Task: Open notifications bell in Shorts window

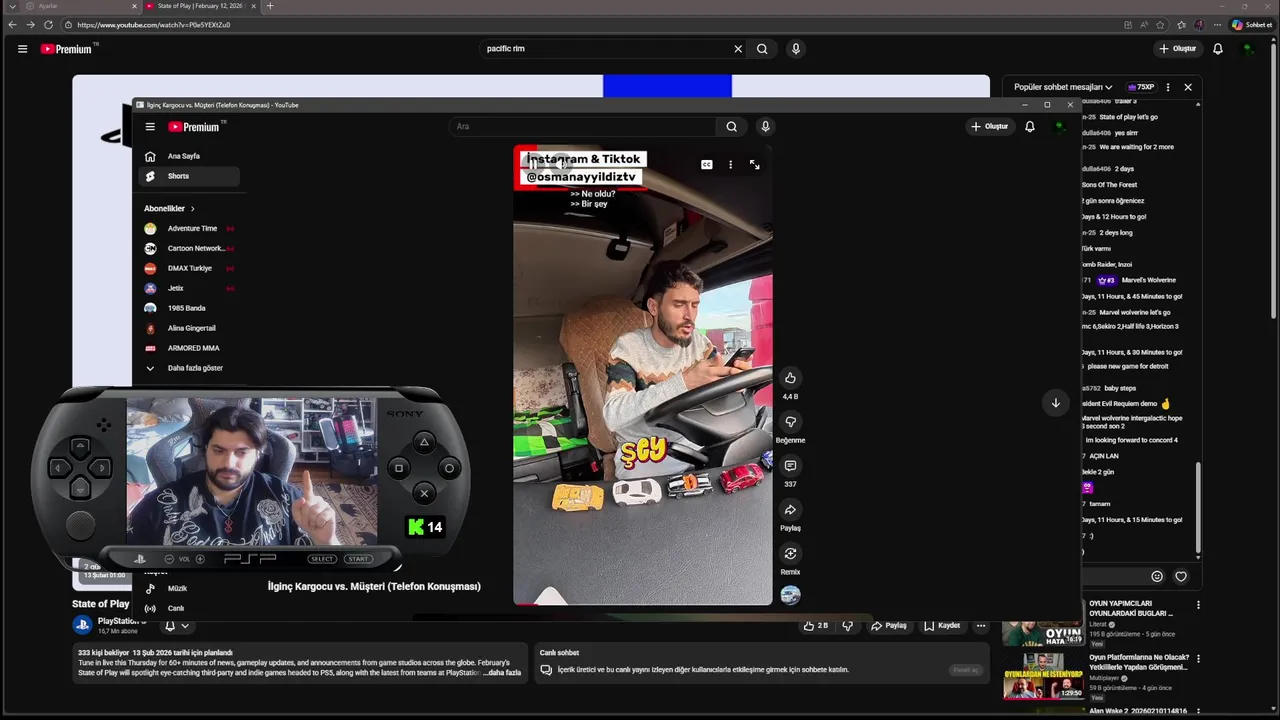Action: 1029,127
